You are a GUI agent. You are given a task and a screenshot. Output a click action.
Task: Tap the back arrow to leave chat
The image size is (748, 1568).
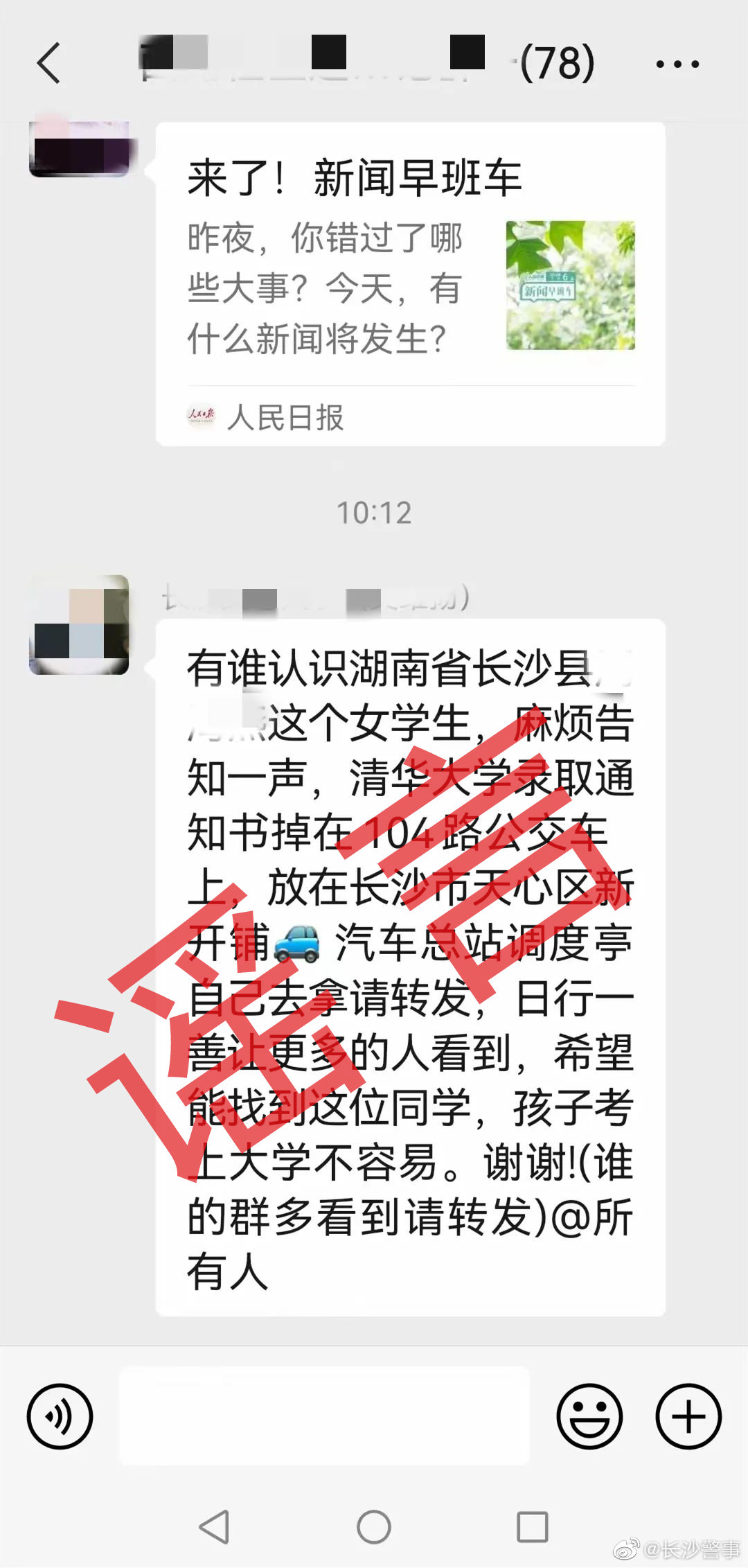pos(49,63)
